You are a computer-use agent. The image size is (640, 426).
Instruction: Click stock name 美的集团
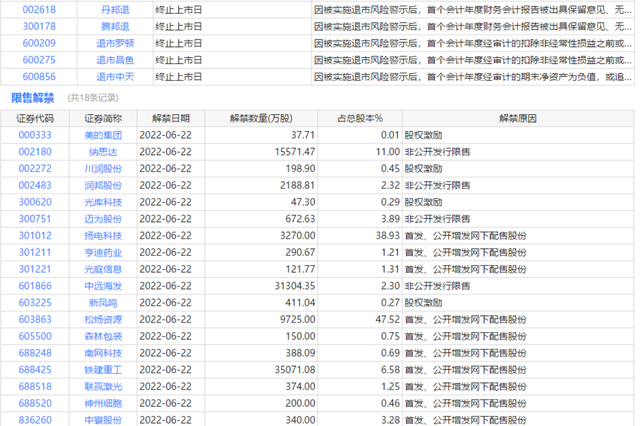pyautogui.click(x=103, y=135)
